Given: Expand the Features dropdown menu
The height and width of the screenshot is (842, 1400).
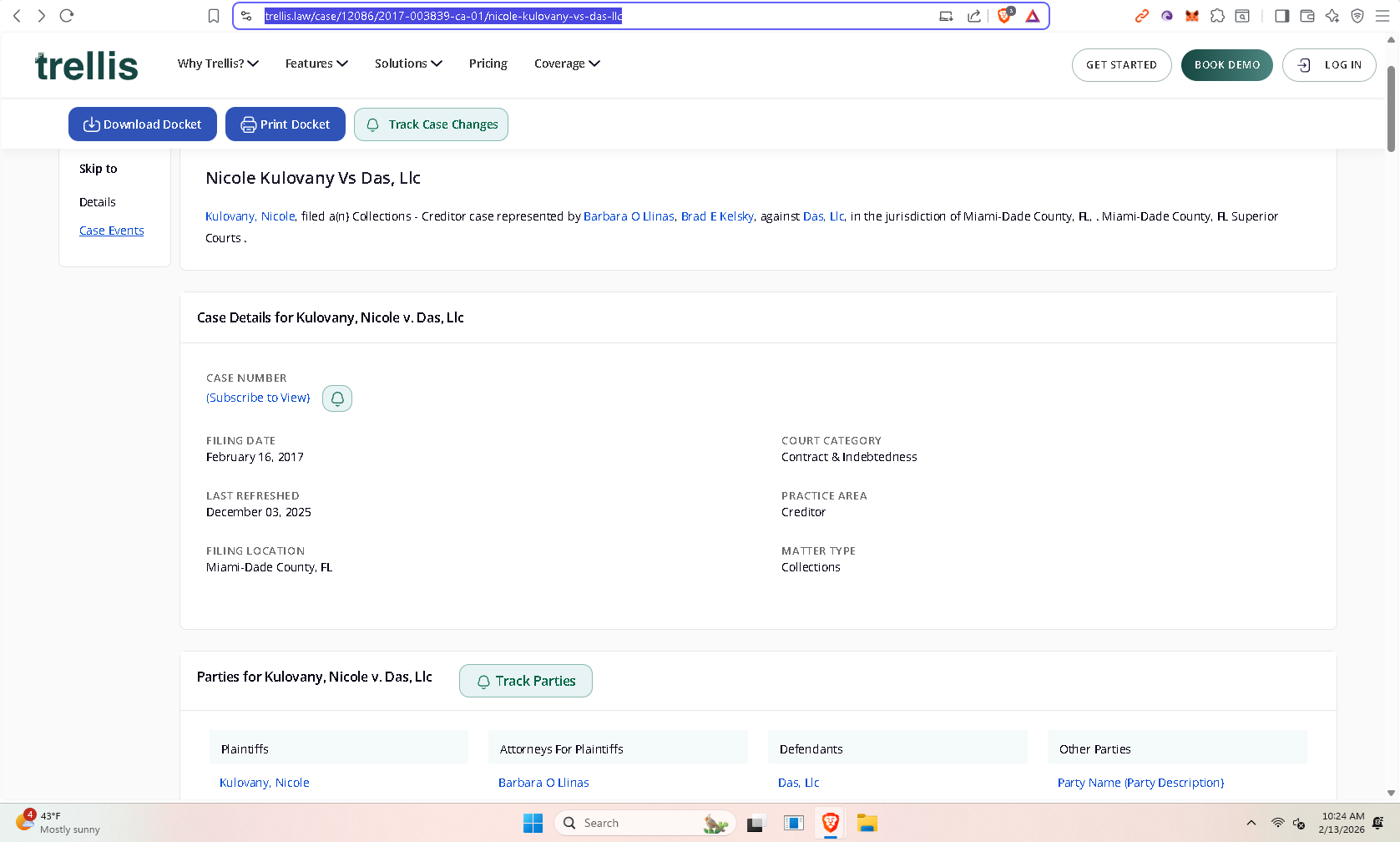Looking at the screenshot, I should tap(316, 63).
